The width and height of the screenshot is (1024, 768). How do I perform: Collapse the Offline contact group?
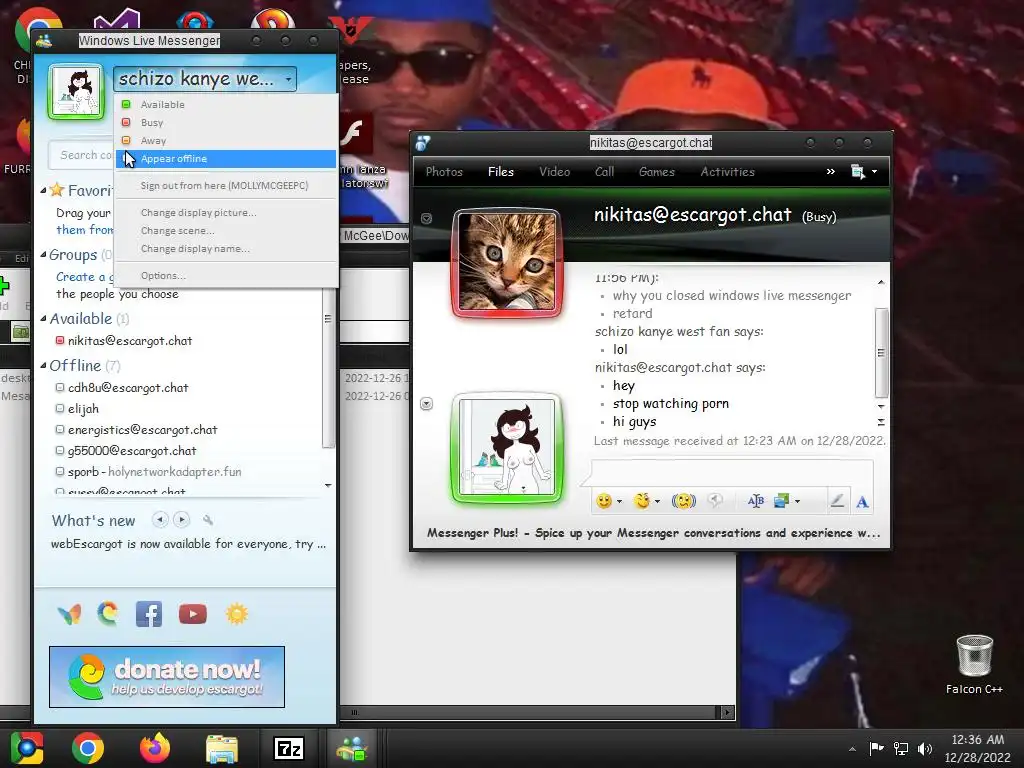click(43, 366)
